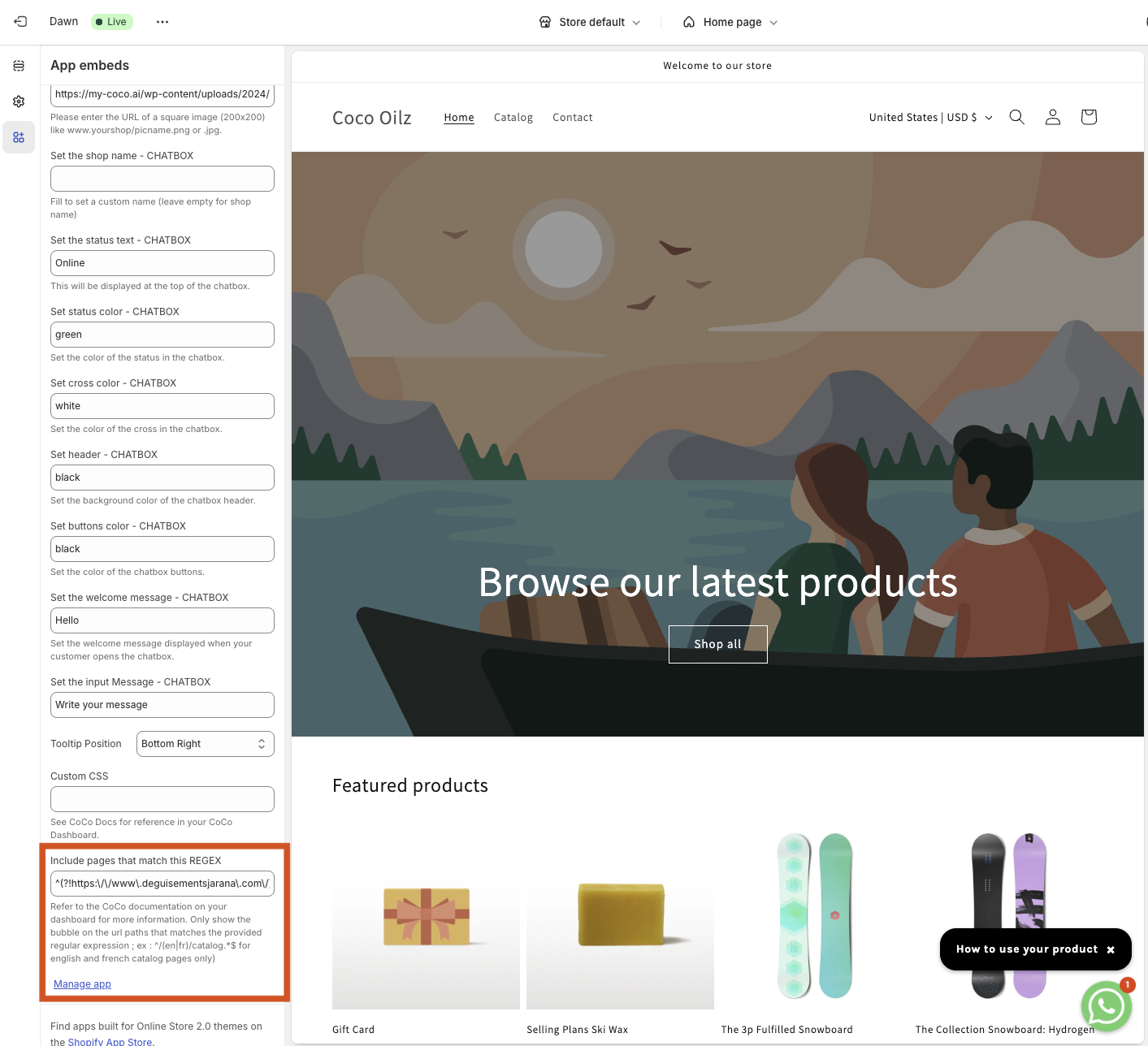Image resolution: width=1148 pixels, height=1046 pixels.
Task: Open the United States USD currency selector
Action: [930, 117]
